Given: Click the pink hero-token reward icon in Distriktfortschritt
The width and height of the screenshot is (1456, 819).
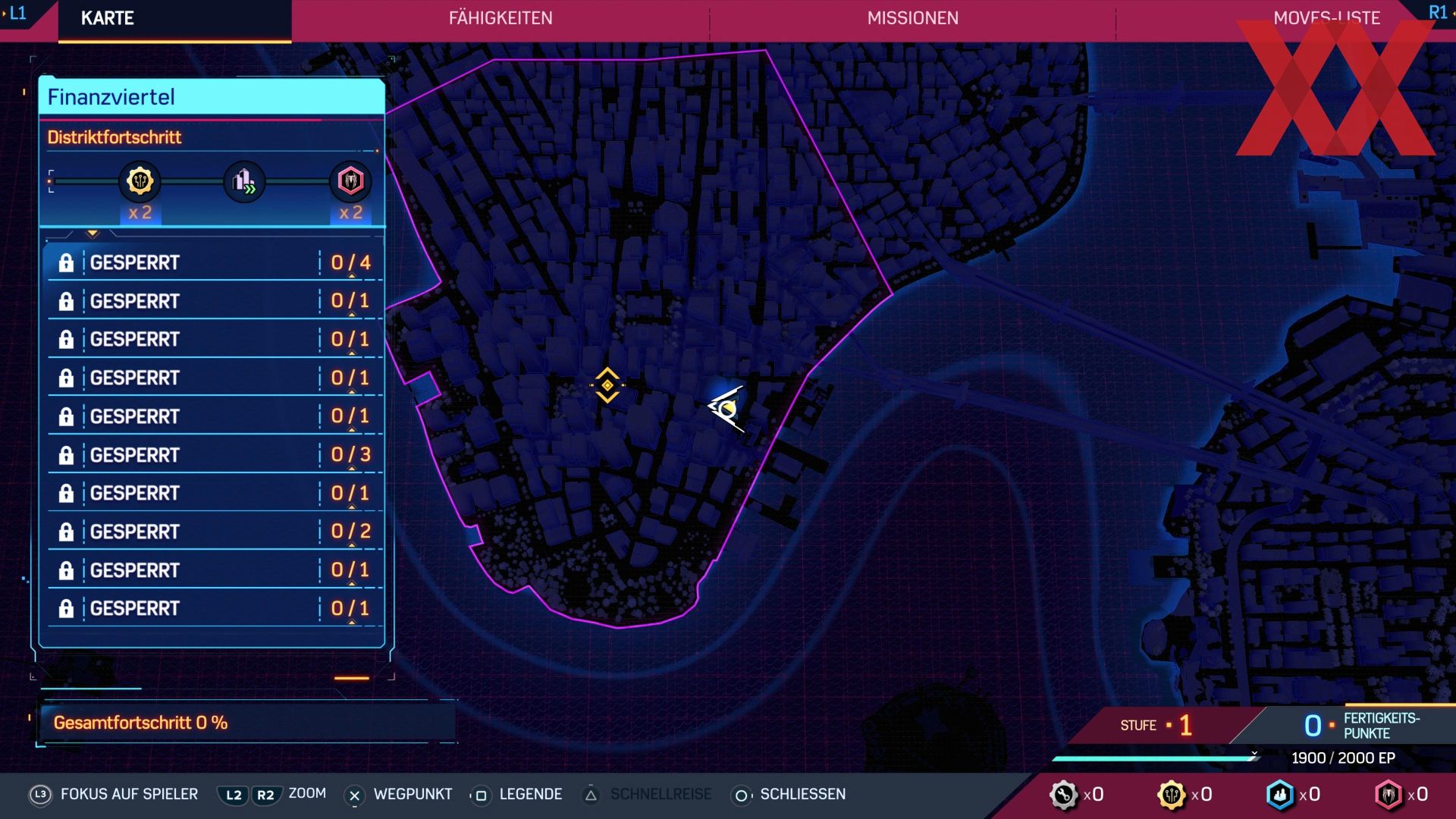Looking at the screenshot, I should coord(350,181).
